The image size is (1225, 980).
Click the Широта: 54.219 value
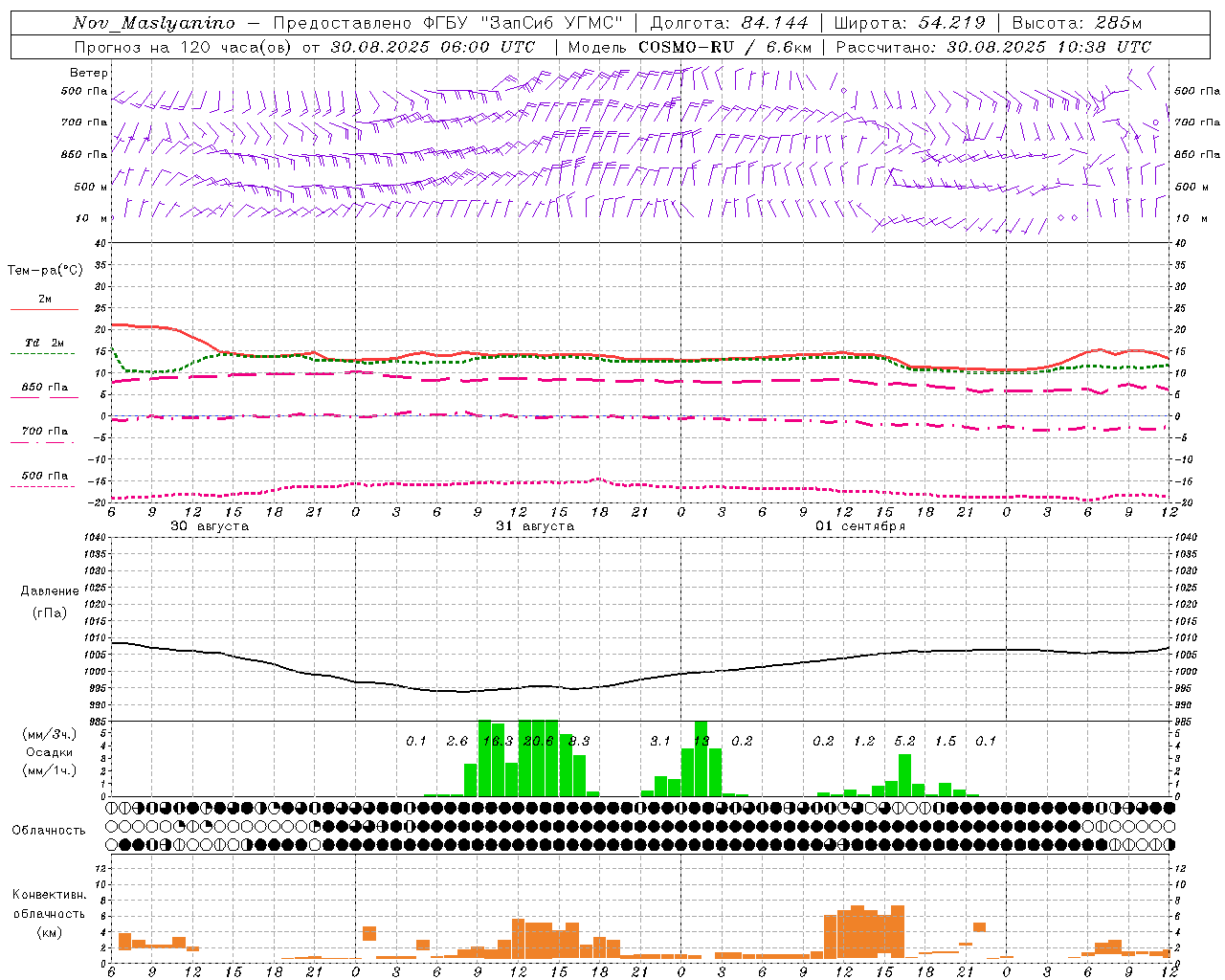click(909, 23)
